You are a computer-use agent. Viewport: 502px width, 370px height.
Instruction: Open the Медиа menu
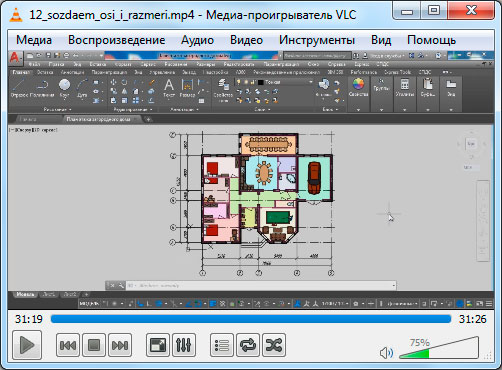click(34, 40)
